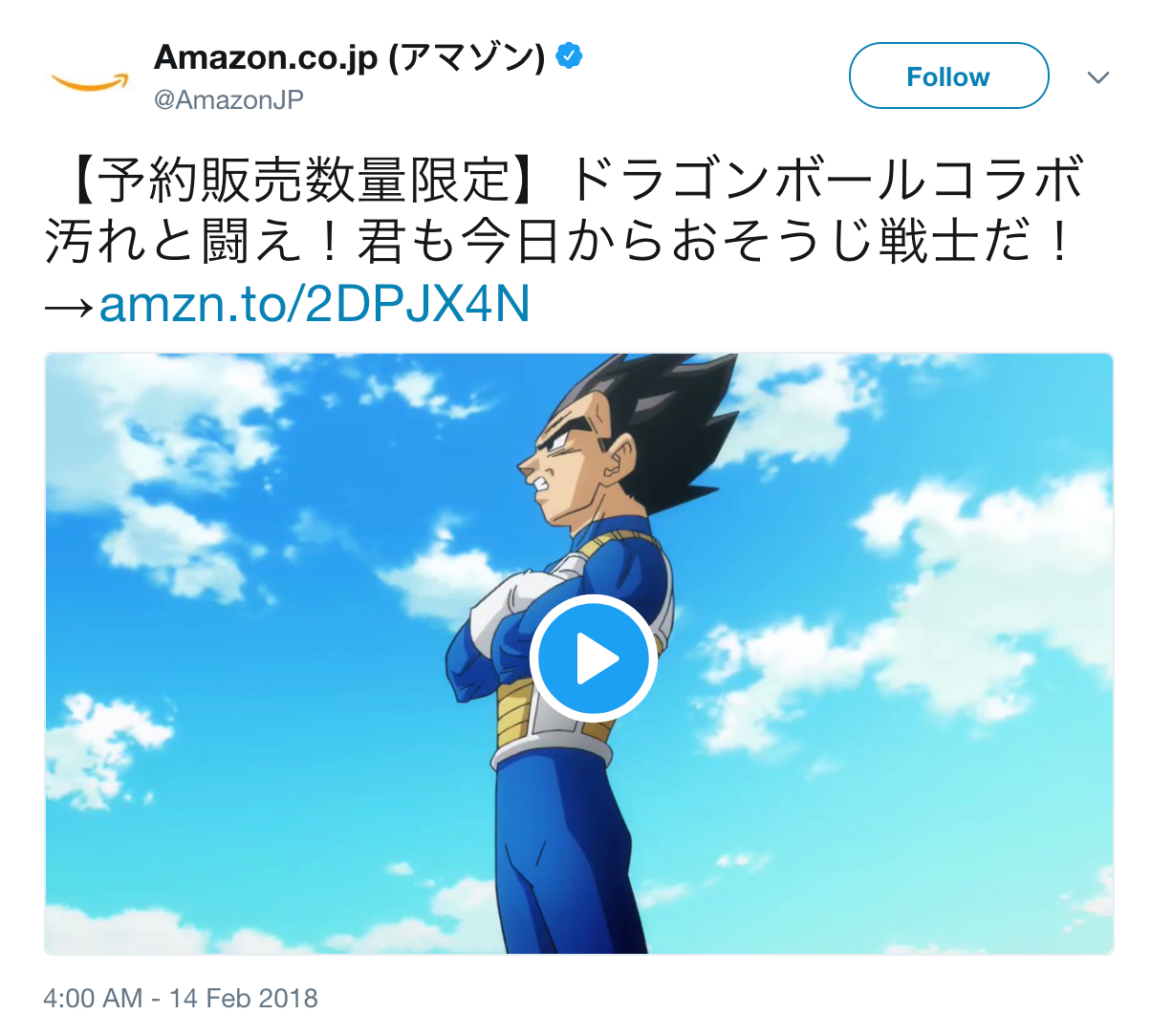Play the Dragon Ball video
The height and width of the screenshot is (1036, 1151).
[x=593, y=658]
